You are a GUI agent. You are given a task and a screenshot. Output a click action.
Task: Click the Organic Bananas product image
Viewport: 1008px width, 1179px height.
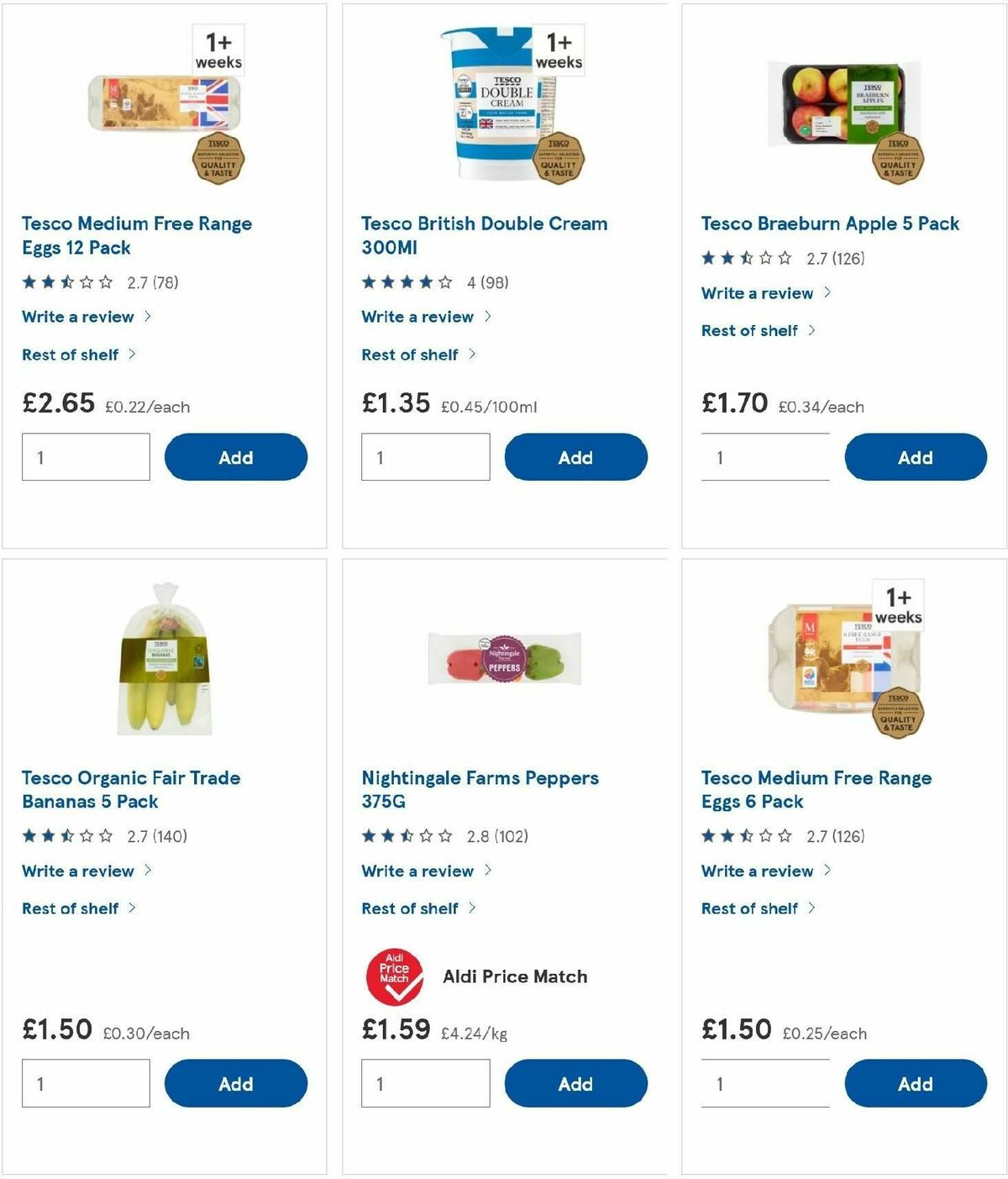tap(165, 664)
